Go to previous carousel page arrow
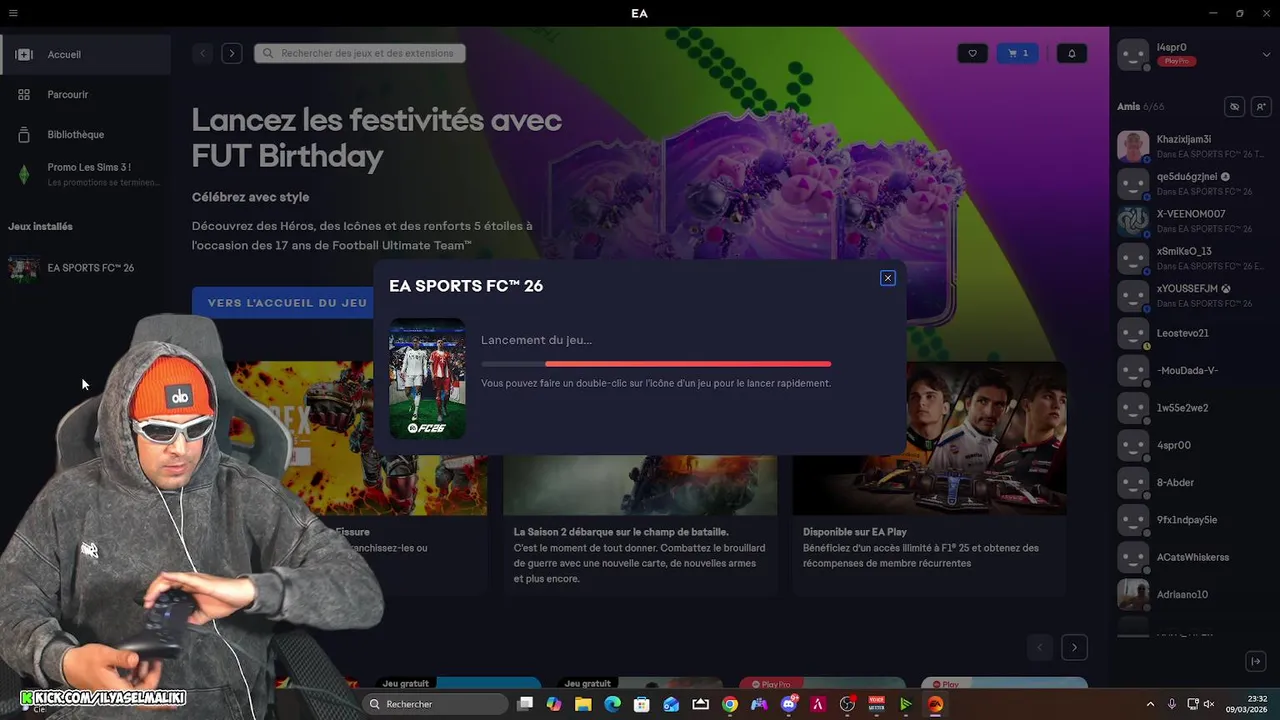 1039,648
